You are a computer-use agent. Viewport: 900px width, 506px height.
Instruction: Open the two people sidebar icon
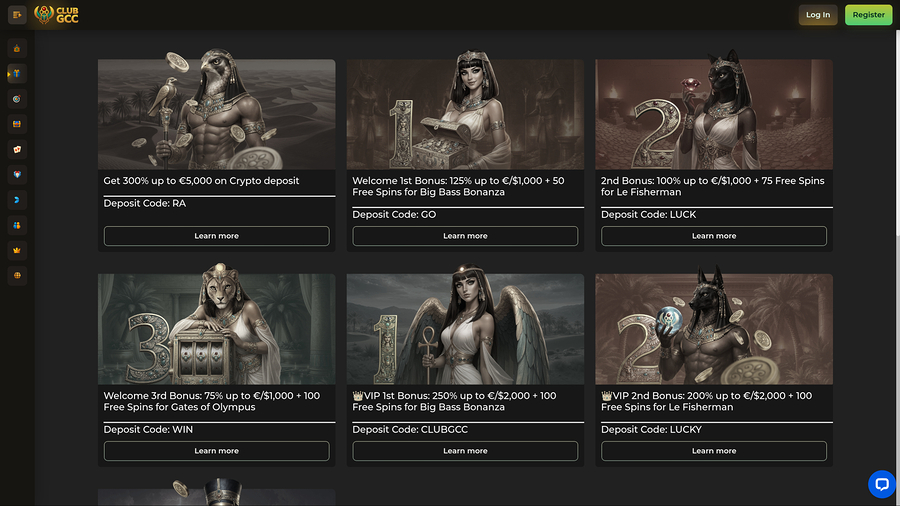pos(17,225)
